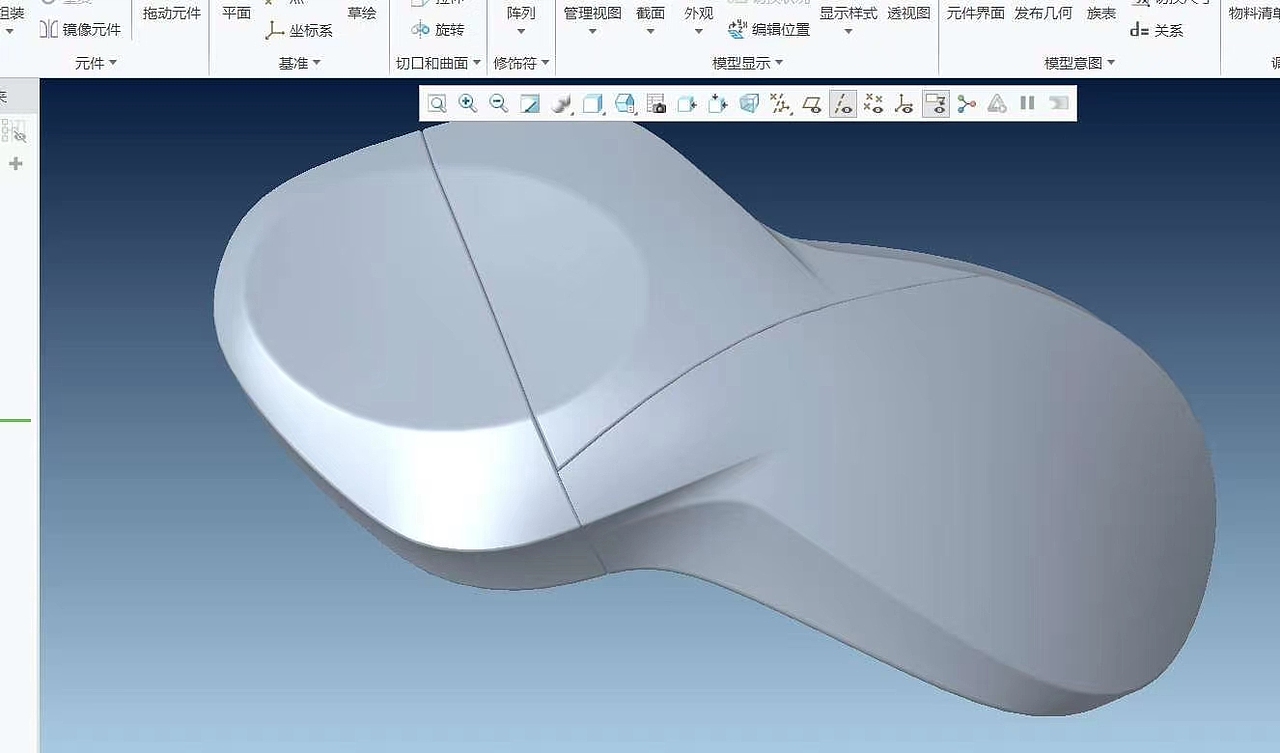Click 镜像元件 (Mirror Component)
Image resolution: width=1280 pixels, height=753 pixels.
(x=80, y=30)
